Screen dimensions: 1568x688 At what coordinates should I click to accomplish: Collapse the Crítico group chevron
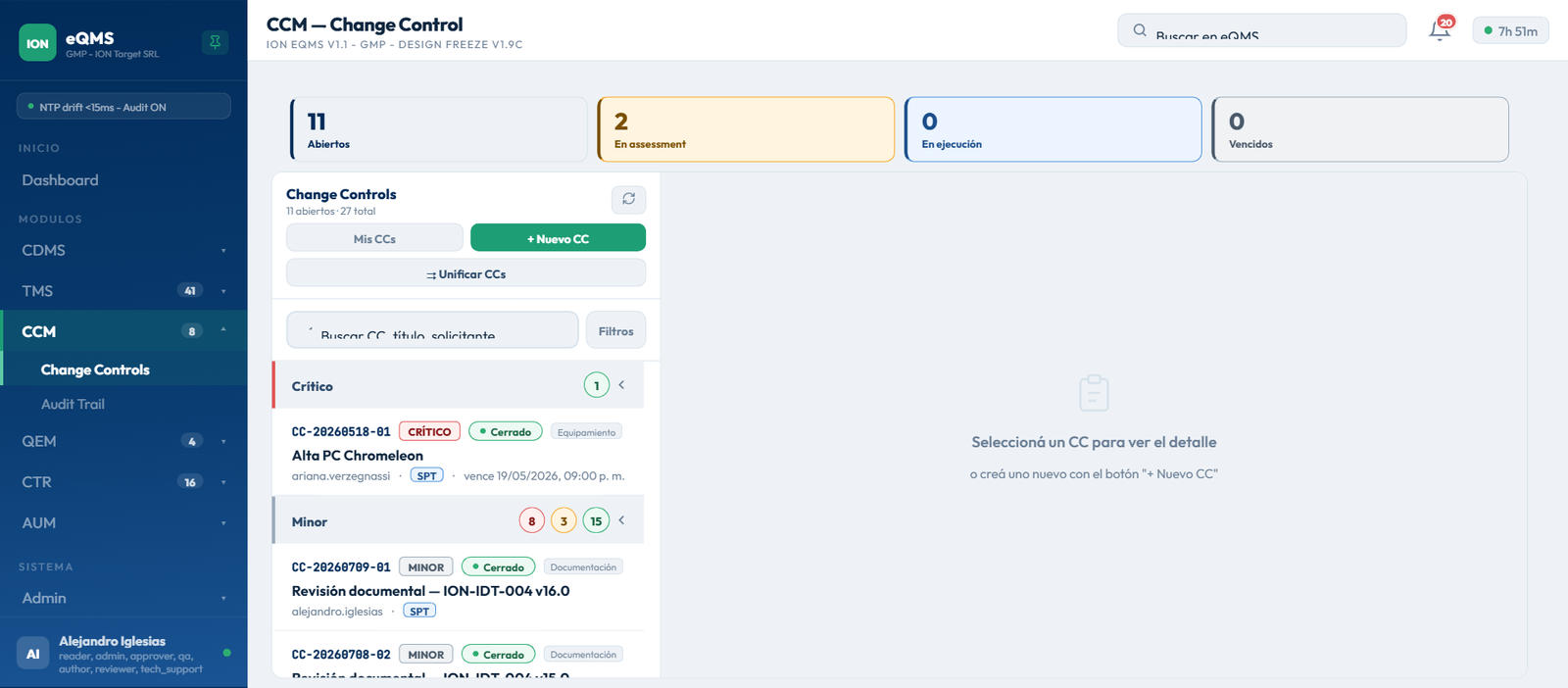pyautogui.click(x=621, y=385)
